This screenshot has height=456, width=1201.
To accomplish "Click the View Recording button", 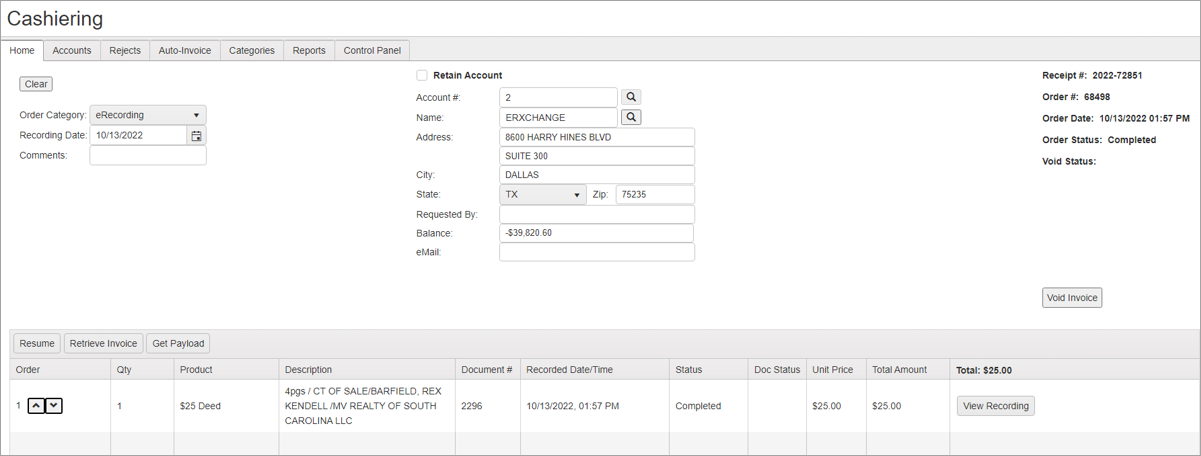I will click(x=995, y=406).
